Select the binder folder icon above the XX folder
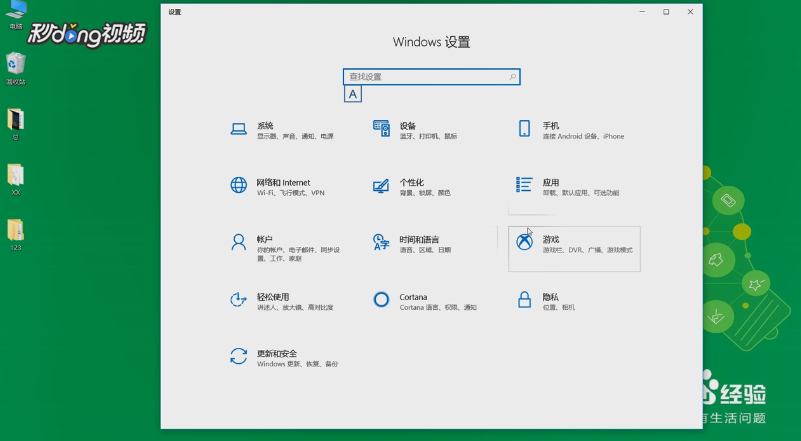 click(x=16, y=124)
